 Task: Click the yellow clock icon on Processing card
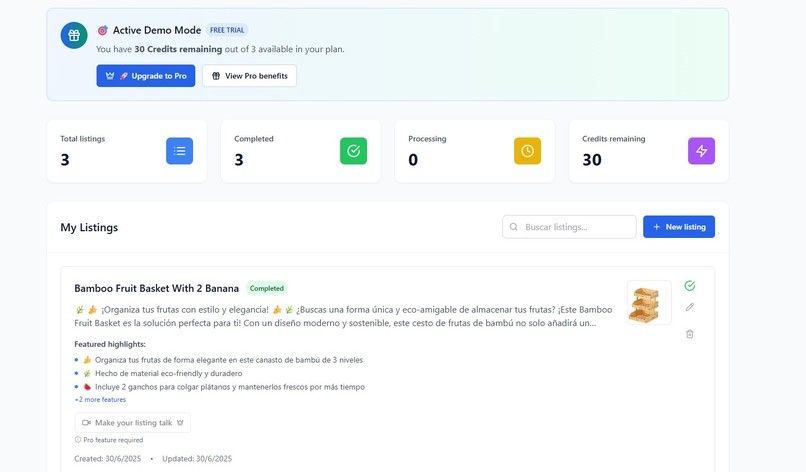[527, 151]
